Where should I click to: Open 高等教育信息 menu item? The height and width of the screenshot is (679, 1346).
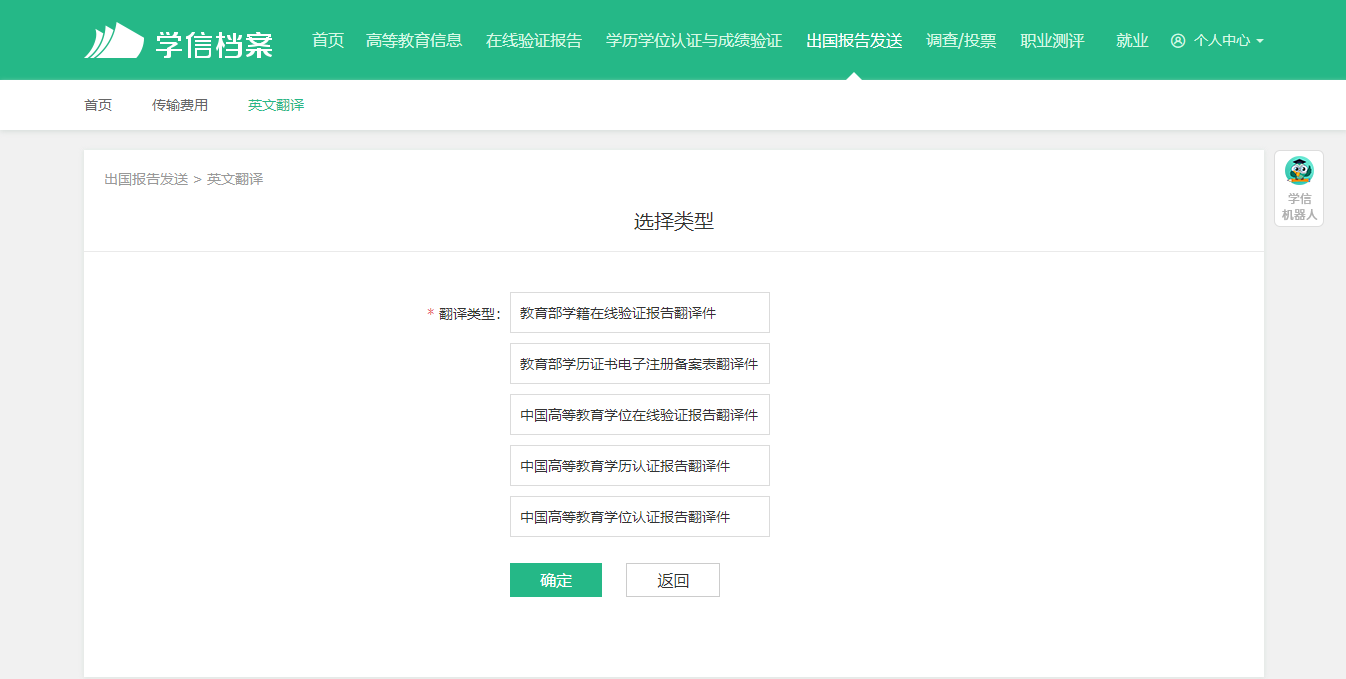click(414, 41)
